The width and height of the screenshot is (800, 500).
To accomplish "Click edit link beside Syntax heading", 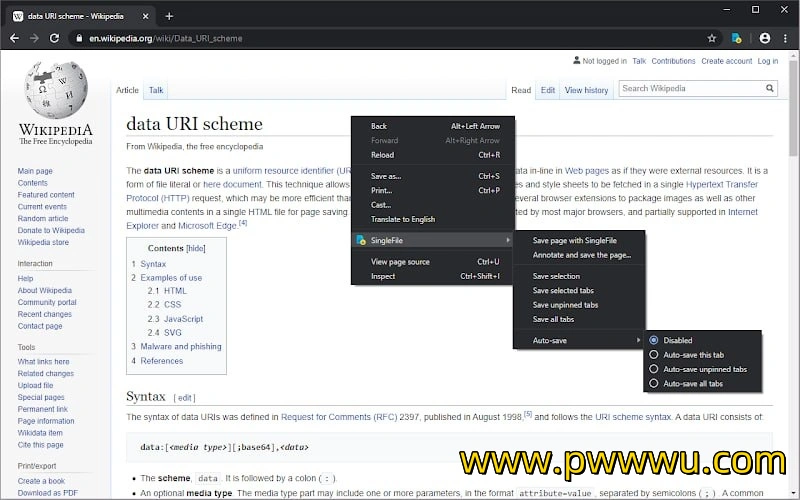I will pyautogui.click(x=185, y=397).
